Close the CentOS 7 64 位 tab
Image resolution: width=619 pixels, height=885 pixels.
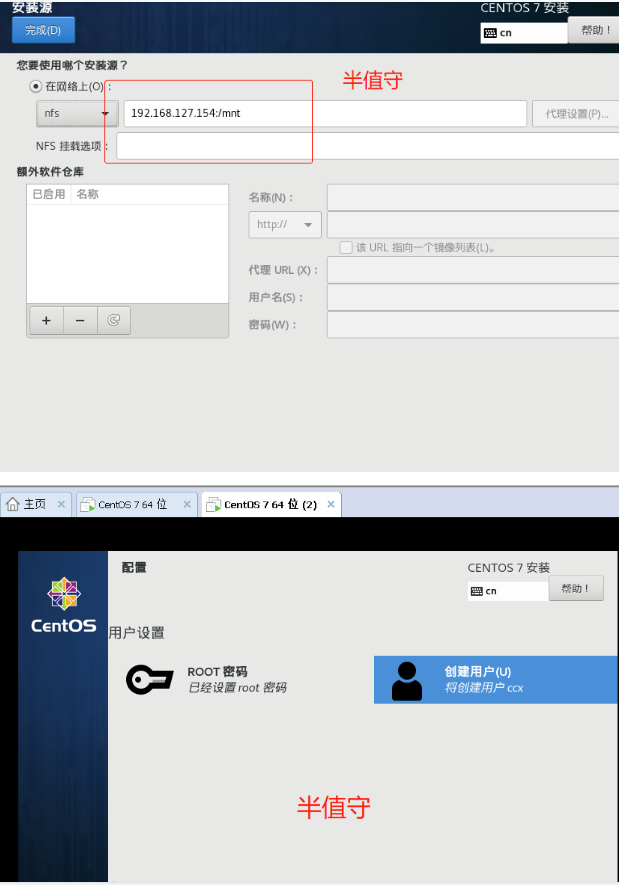187,504
